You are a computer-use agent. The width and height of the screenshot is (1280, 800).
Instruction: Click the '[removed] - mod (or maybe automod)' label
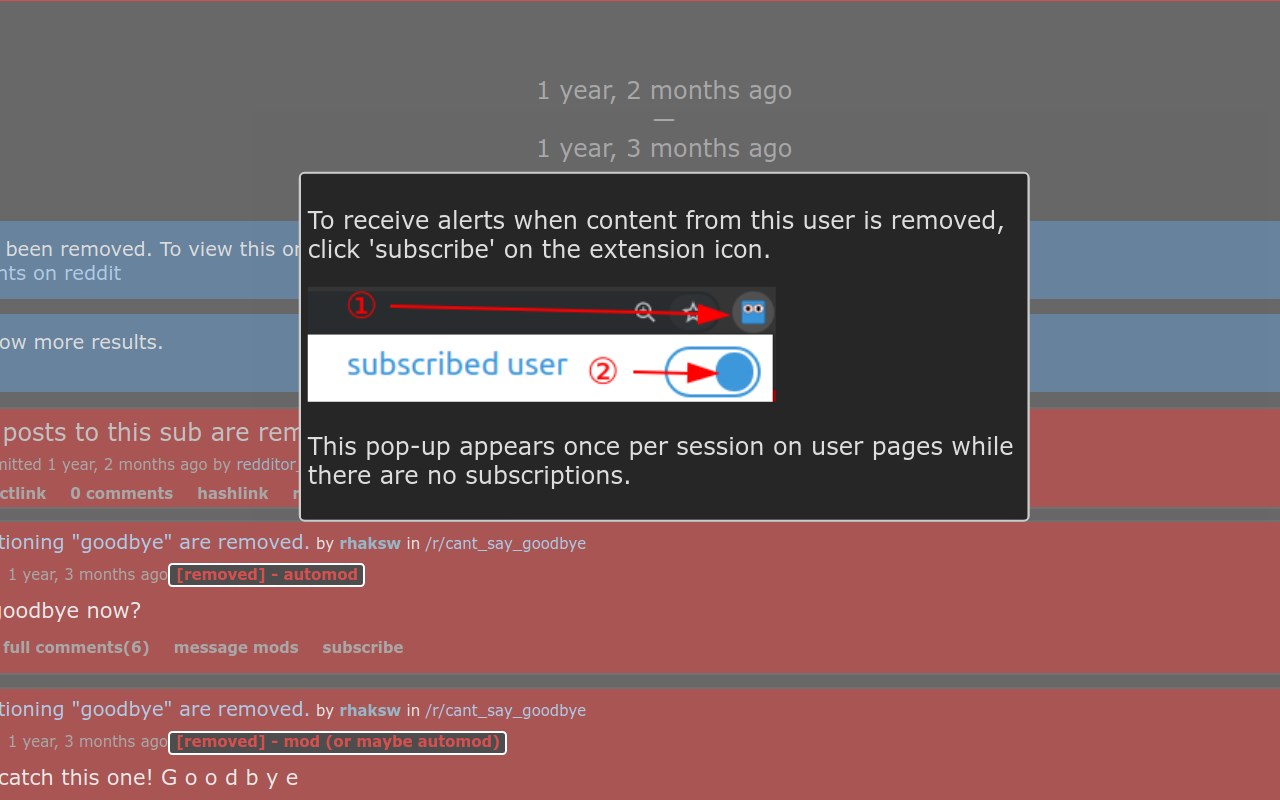point(337,742)
